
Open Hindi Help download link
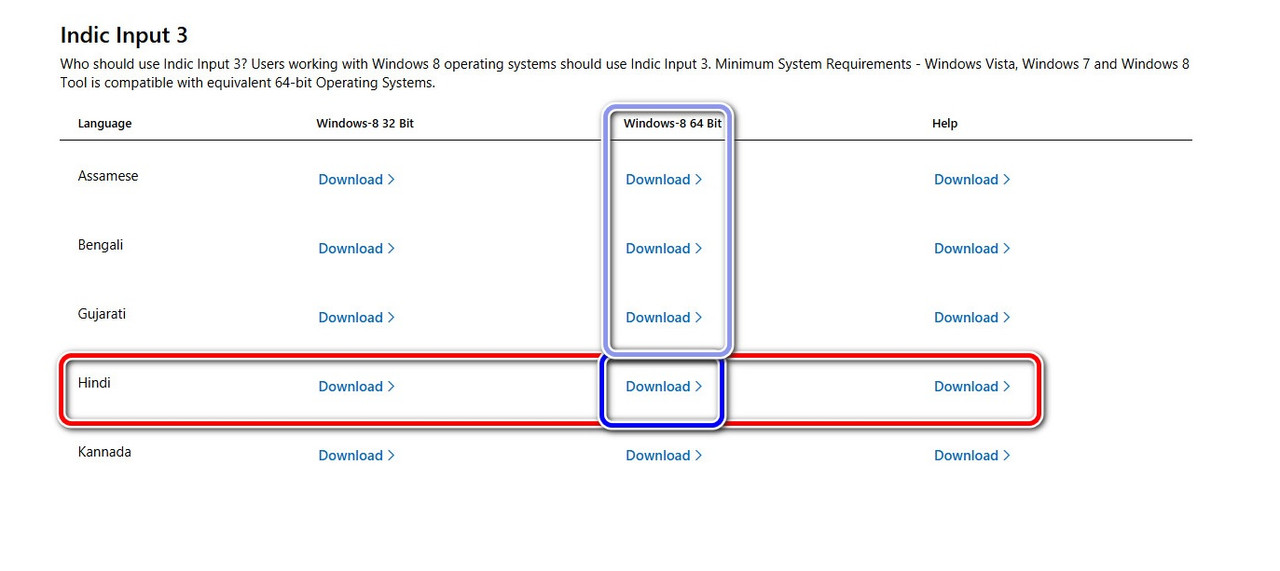pyautogui.click(x=972, y=387)
